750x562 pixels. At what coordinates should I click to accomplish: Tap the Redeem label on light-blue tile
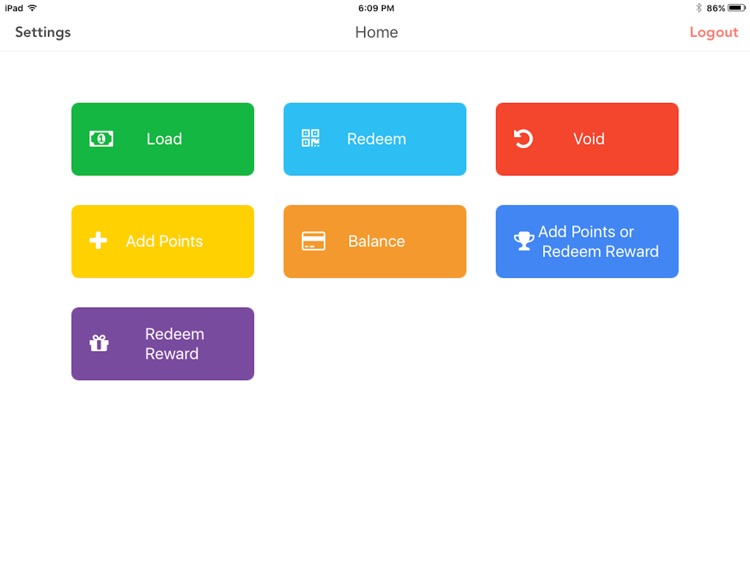point(376,139)
